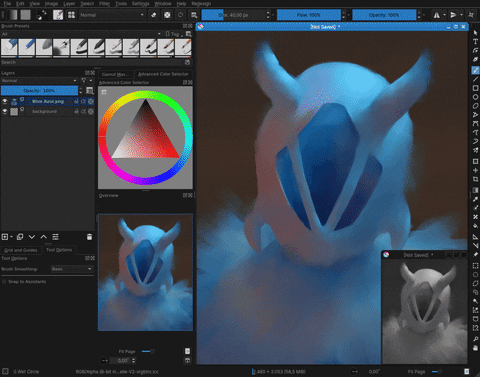Toggle visibility of the top png layer

5,101
